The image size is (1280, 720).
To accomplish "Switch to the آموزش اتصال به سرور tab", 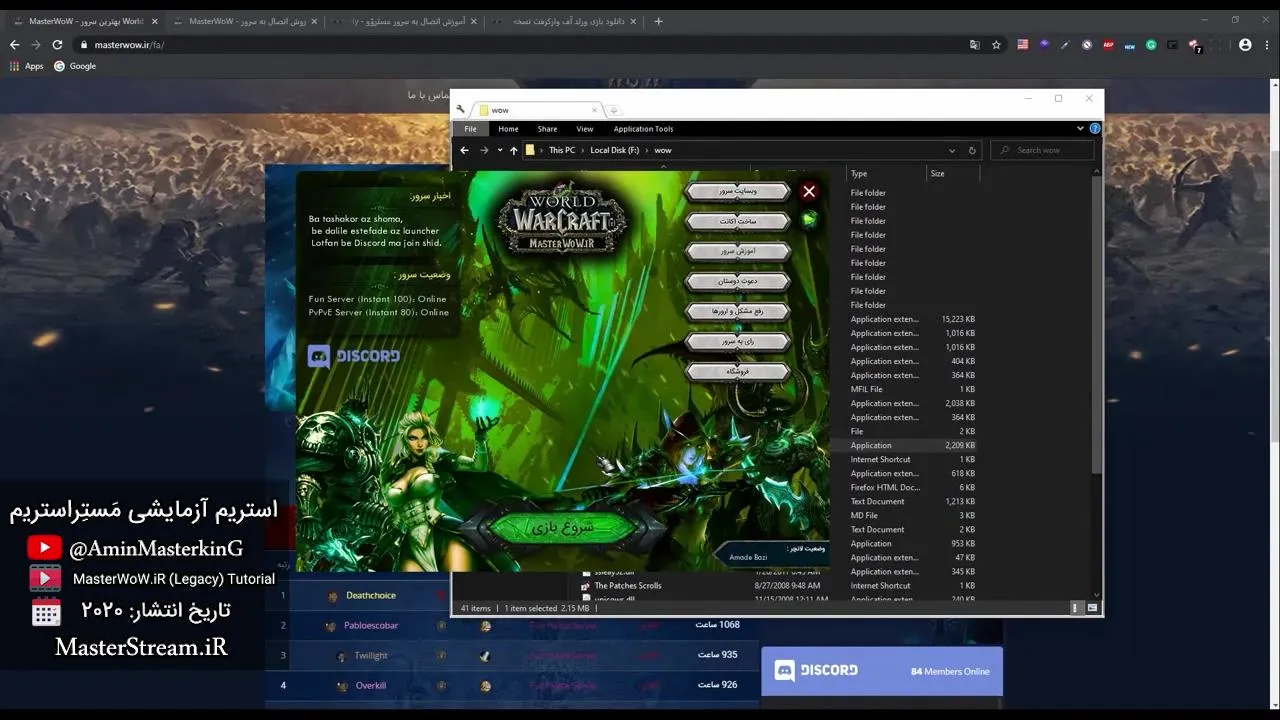I will (x=405, y=21).
